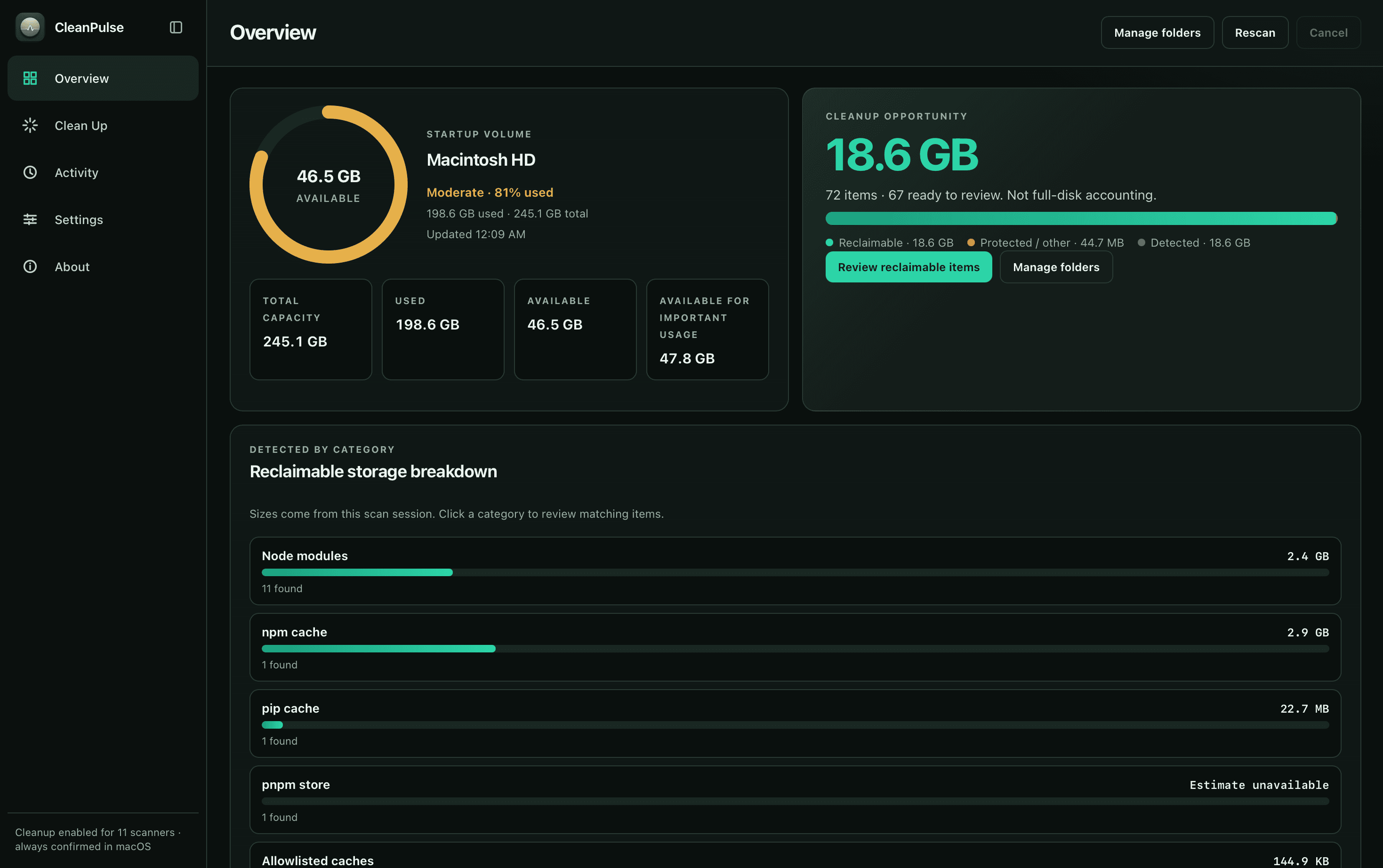Click Review reclaimable items button

click(x=908, y=267)
